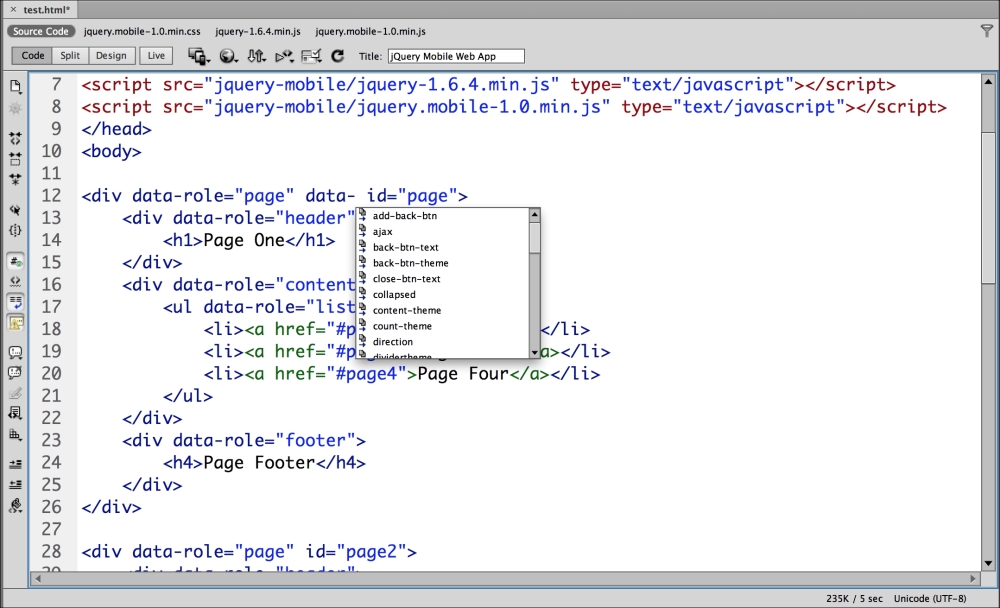Choose close-btn-text from the code hints

[443, 279]
